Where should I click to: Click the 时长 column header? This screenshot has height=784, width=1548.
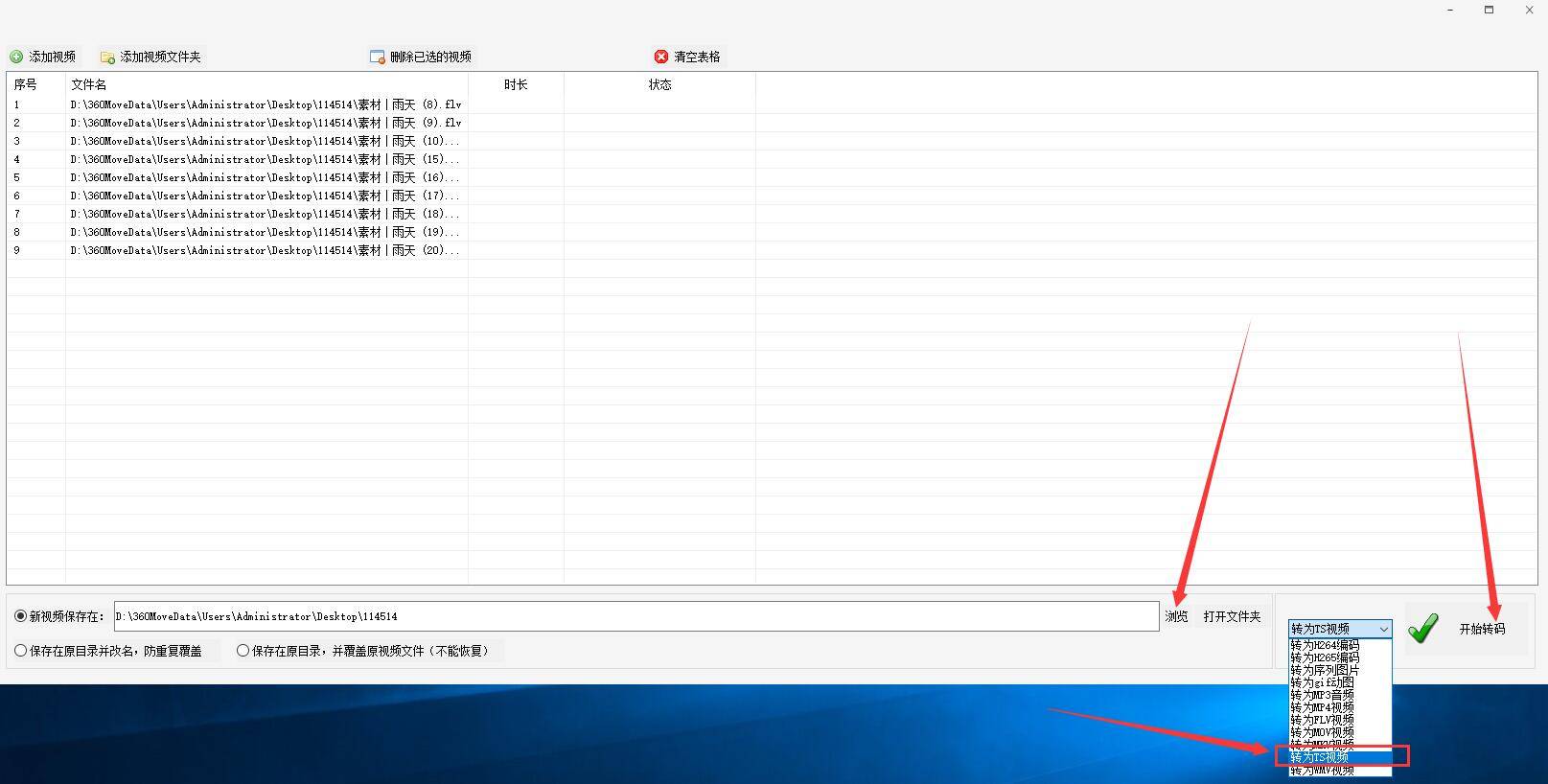point(516,84)
